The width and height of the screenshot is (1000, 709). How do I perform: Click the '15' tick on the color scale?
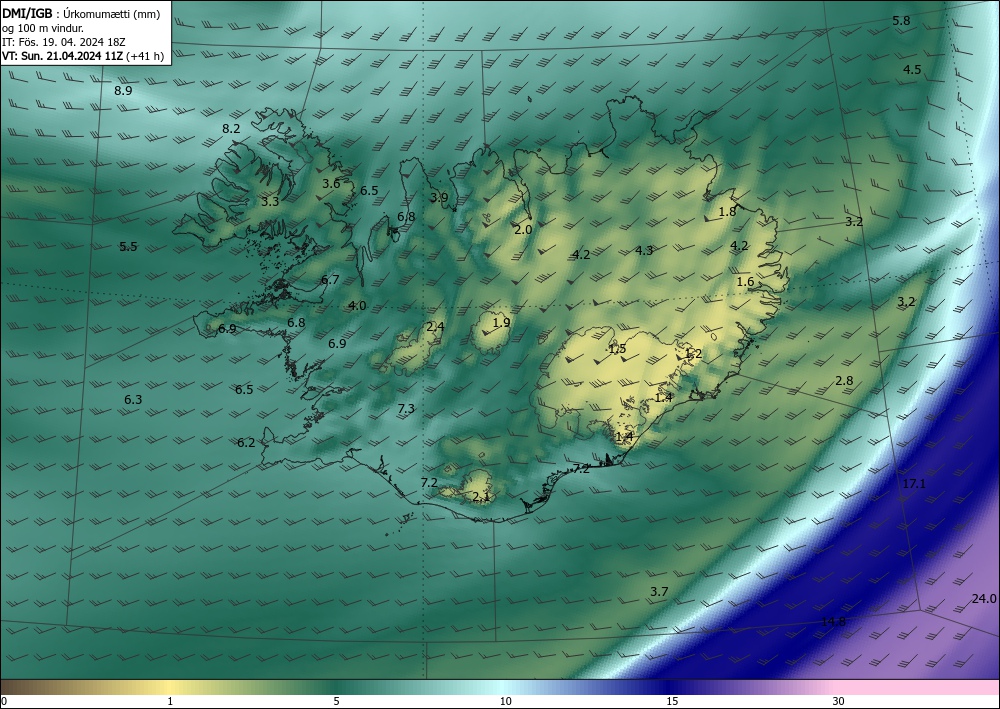(x=672, y=702)
